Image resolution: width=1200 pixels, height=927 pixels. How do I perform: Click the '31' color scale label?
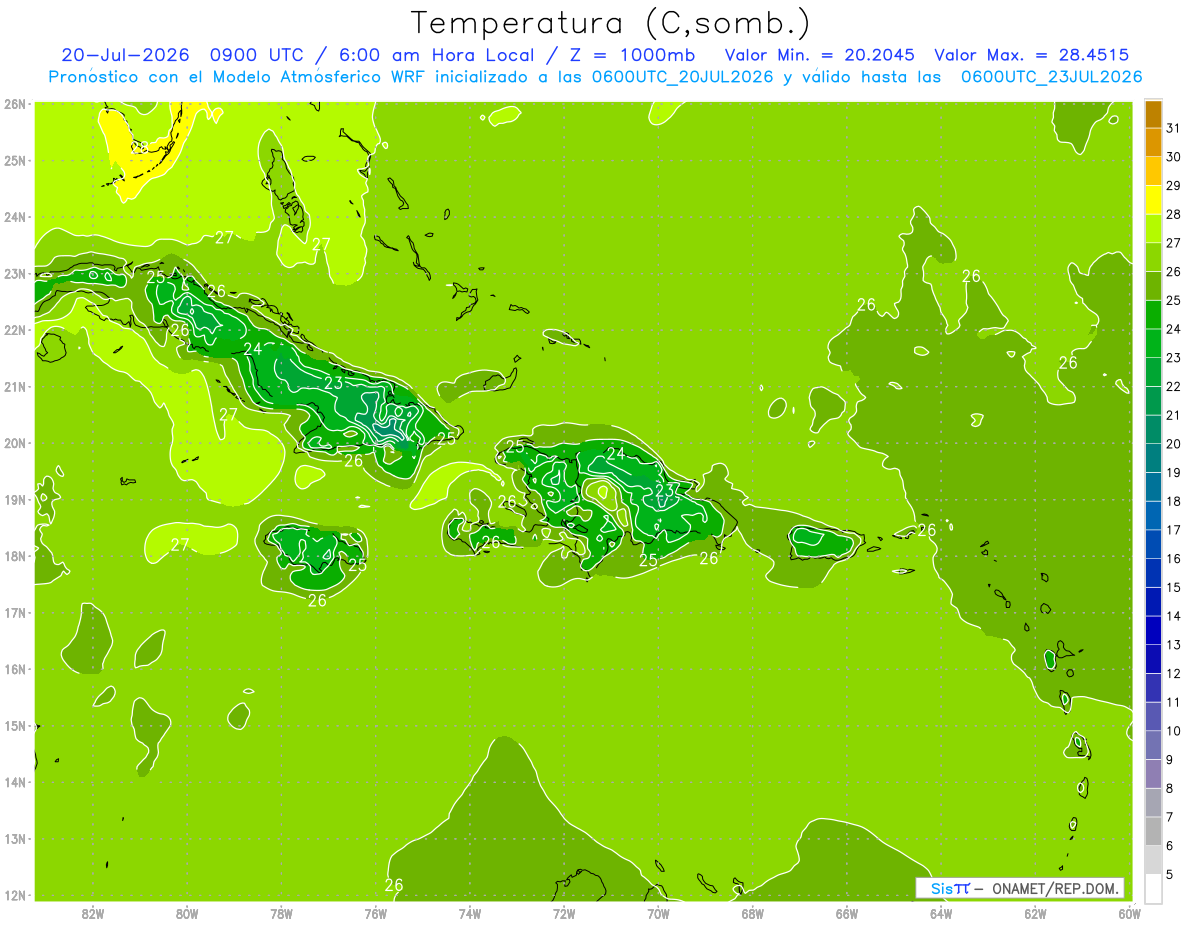pos(1173,128)
